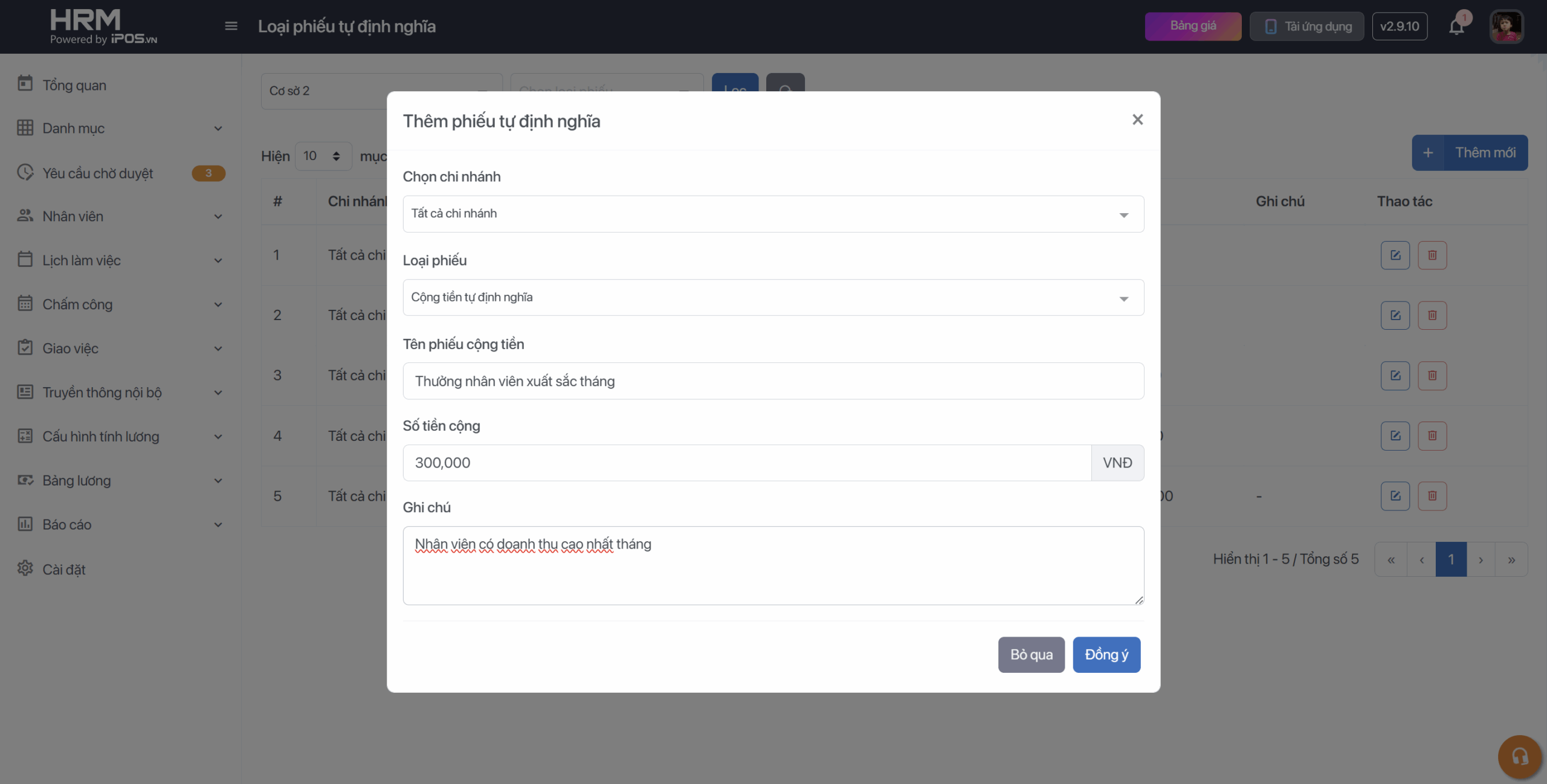Open the Loại phiếu dropdown
The width and height of the screenshot is (1547, 784).
(773, 297)
